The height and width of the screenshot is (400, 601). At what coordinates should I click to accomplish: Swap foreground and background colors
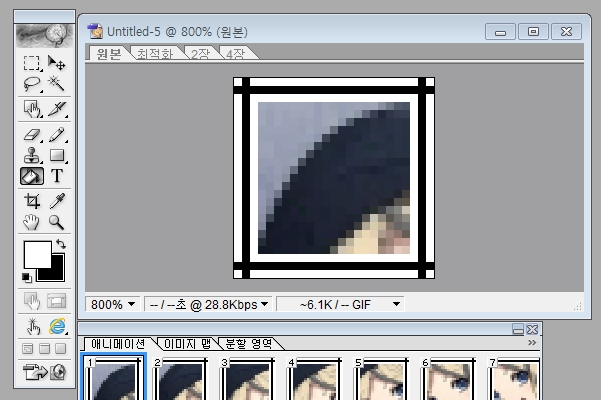click(x=61, y=244)
